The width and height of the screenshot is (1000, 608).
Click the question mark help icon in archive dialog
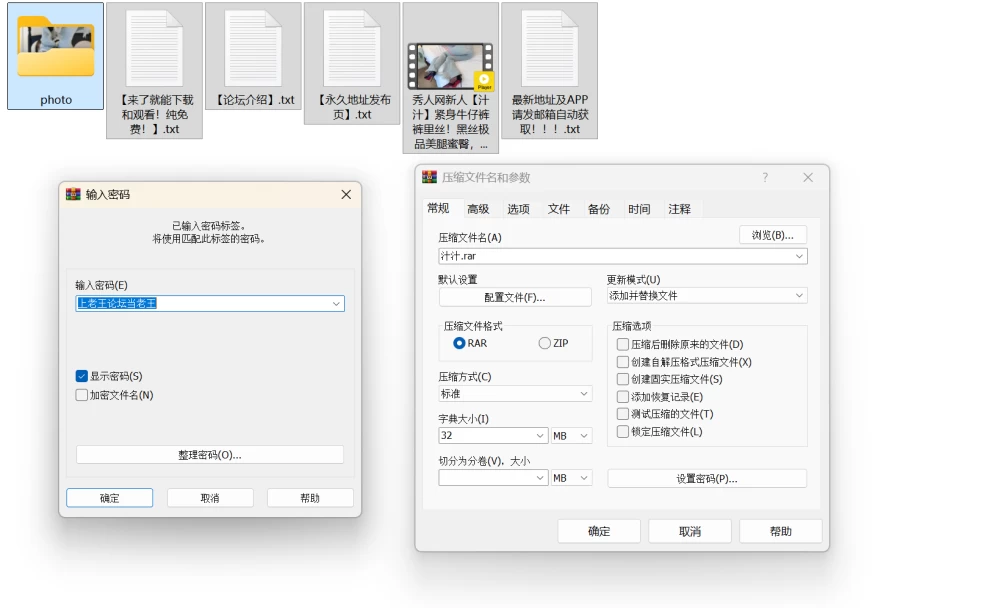(765, 177)
